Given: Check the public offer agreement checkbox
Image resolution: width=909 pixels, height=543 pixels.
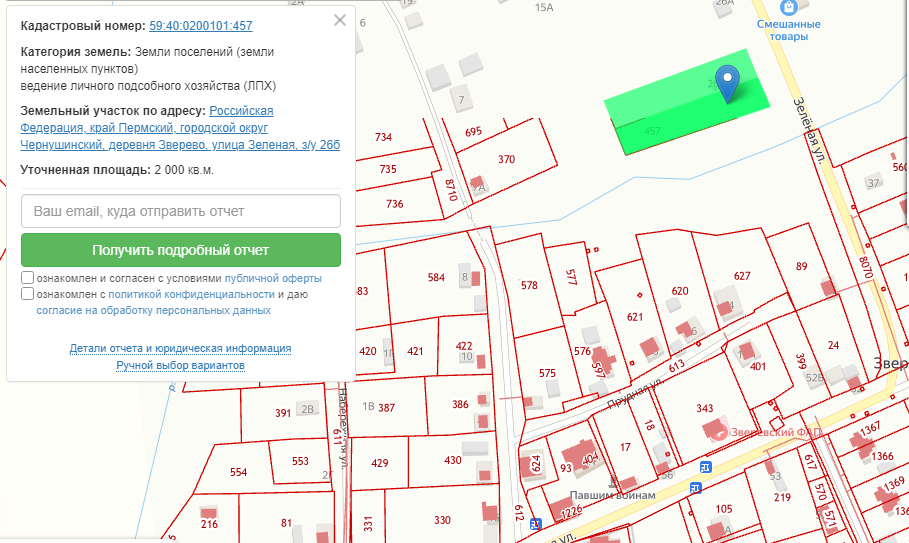Looking at the screenshot, I should (27, 278).
